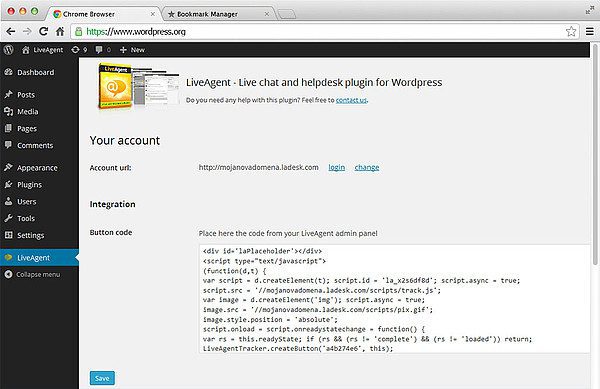Click the 'Account url:' label

[x=110, y=168]
